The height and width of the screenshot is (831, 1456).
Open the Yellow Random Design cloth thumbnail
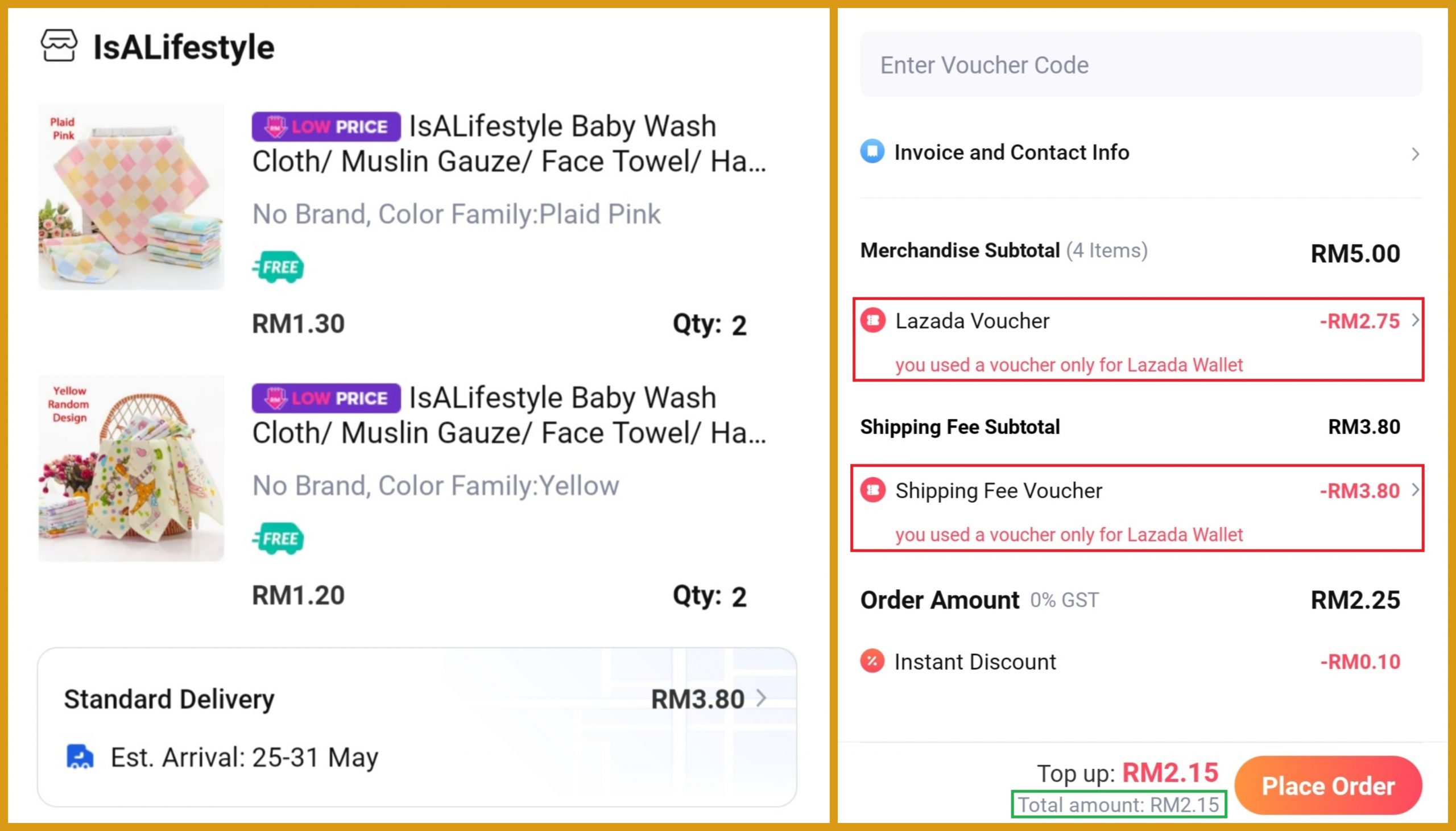click(131, 469)
